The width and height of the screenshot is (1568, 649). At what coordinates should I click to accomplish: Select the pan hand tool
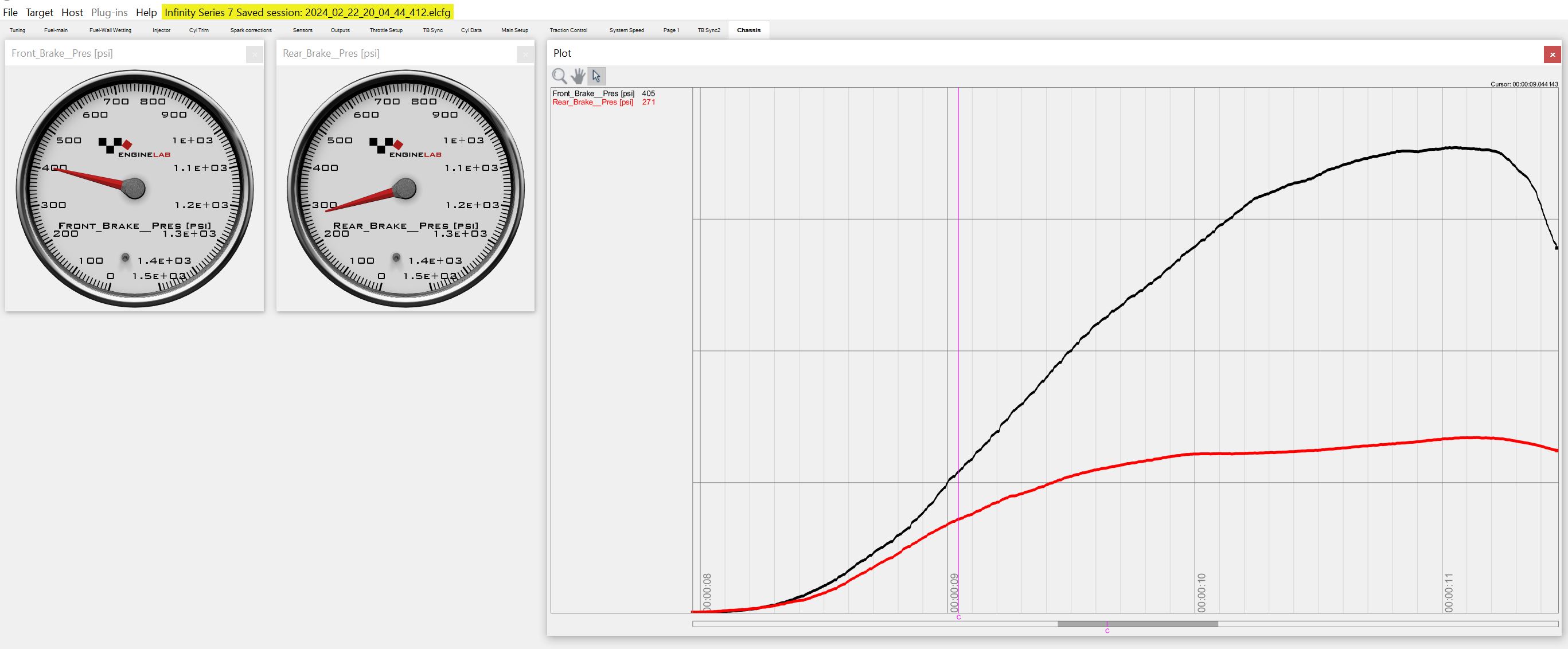[578, 76]
